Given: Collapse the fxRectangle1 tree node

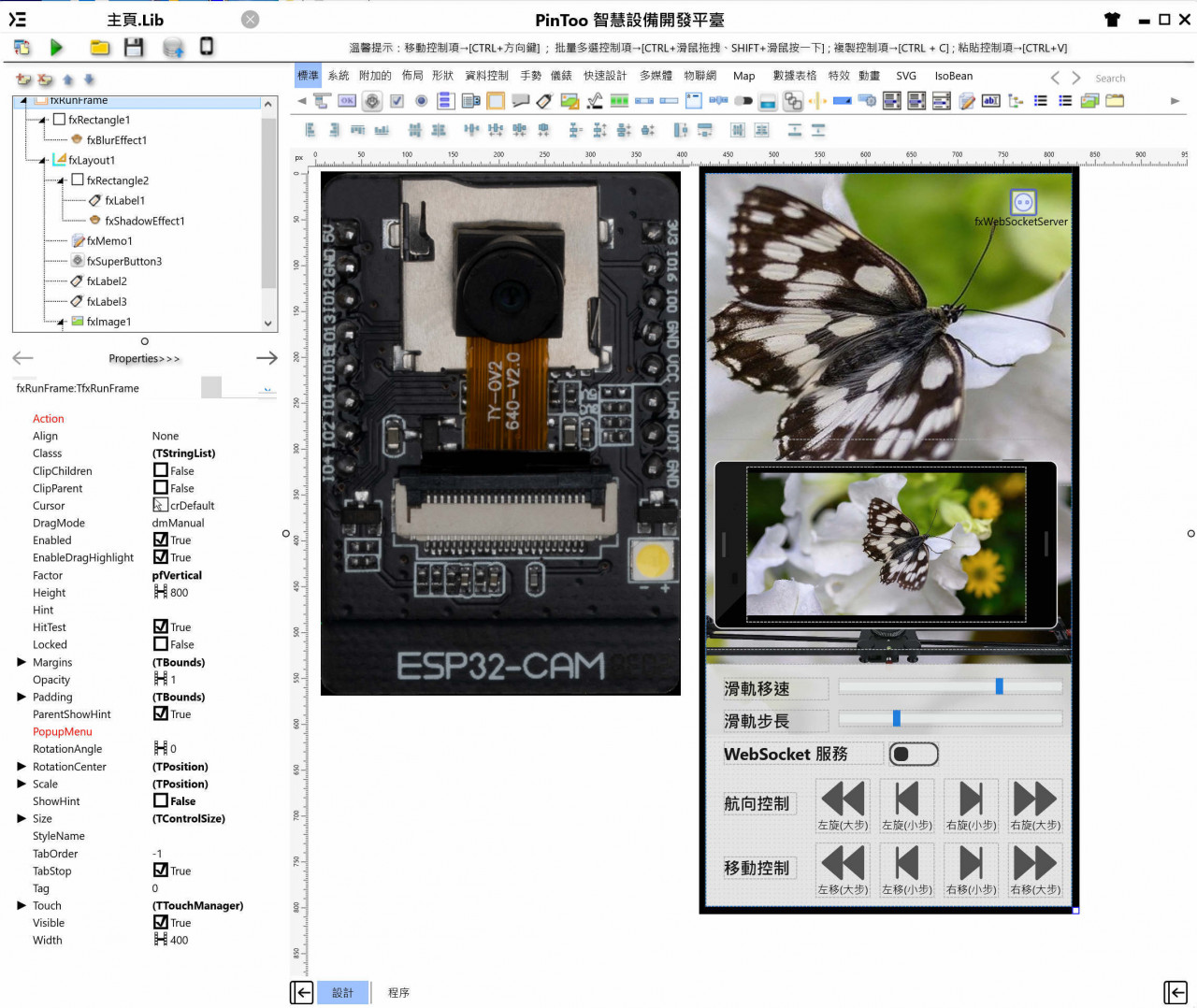Looking at the screenshot, I should (44, 120).
